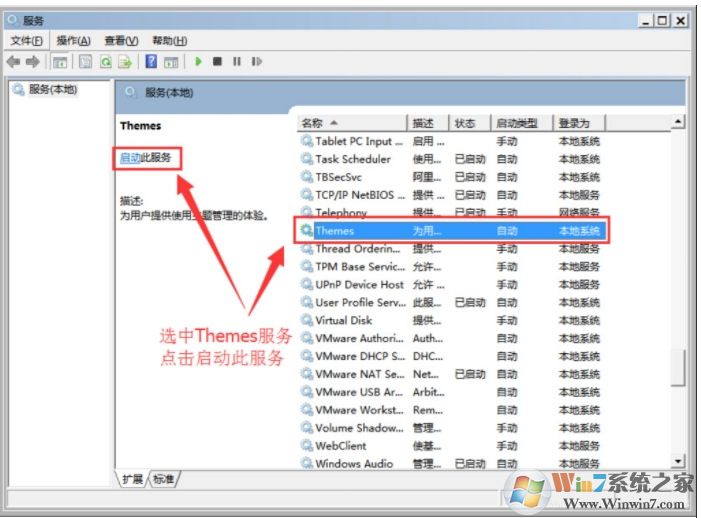This screenshot has height=518, width=701.
Task: Click 网络服务 login cell for Telephony
Action: pos(579,212)
